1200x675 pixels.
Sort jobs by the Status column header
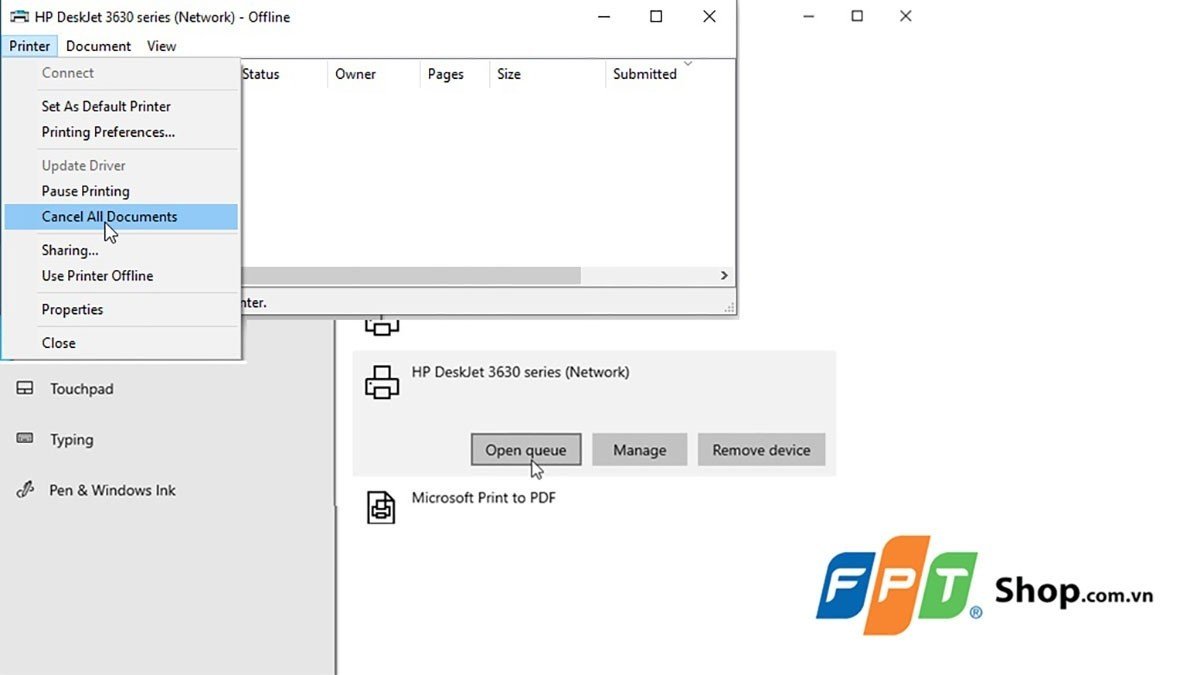coord(260,73)
